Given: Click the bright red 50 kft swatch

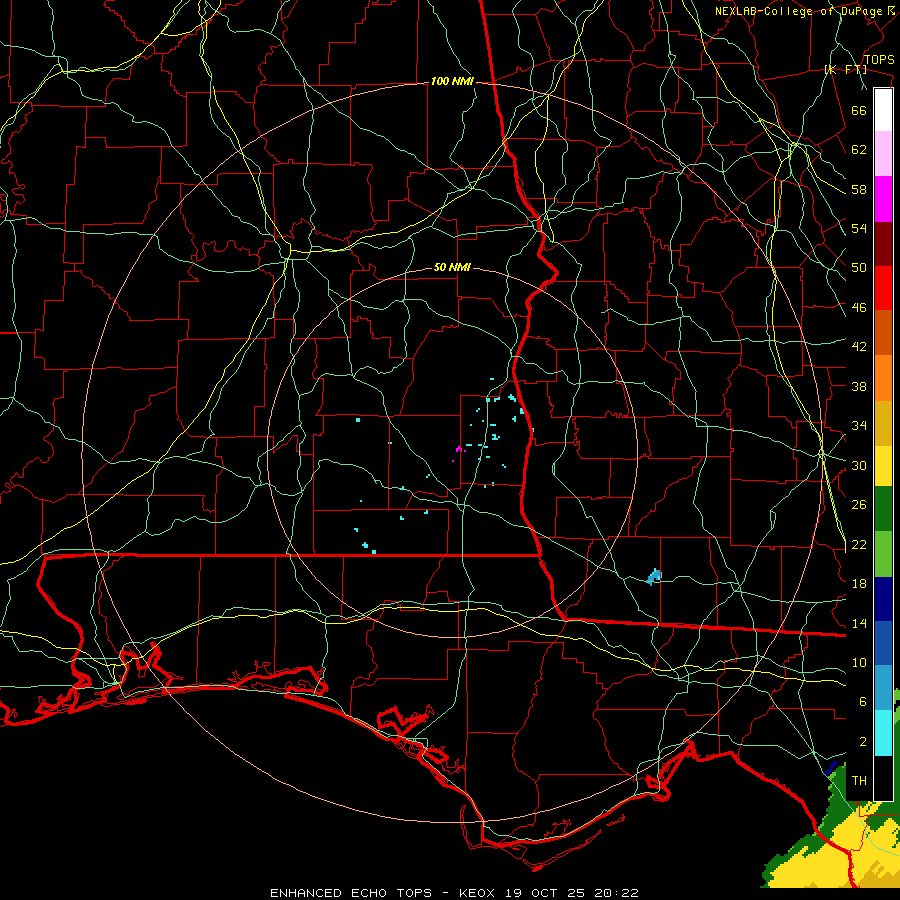Looking at the screenshot, I should click(883, 288).
